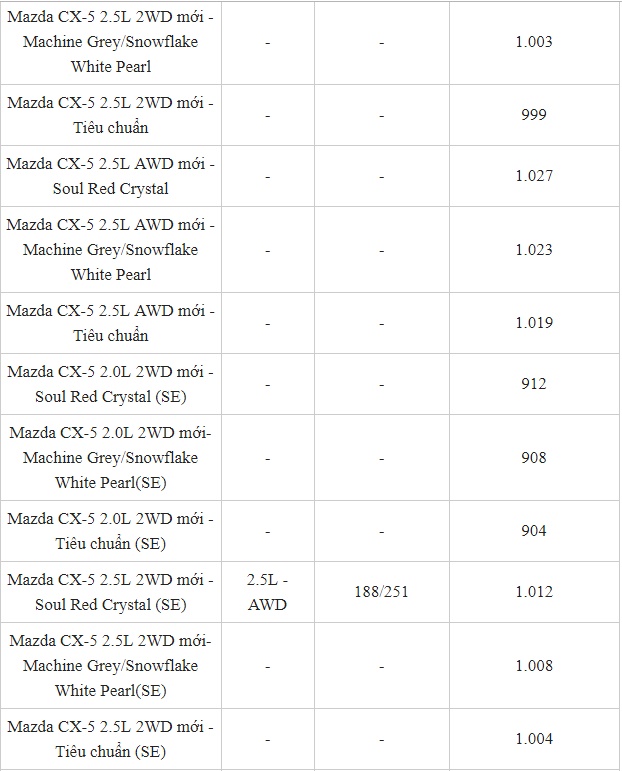
Task: Select the 999 price value
Action: pyautogui.click(x=533, y=115)
